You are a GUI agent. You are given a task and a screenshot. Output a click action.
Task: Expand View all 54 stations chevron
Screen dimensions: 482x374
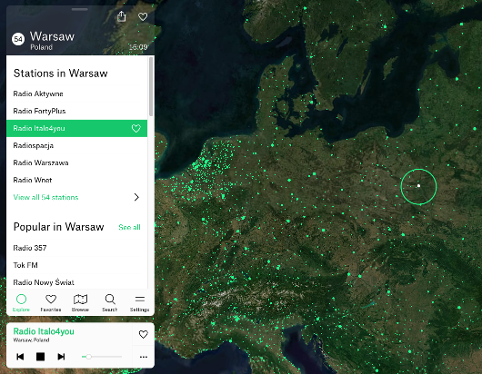[x=136, y=197]
